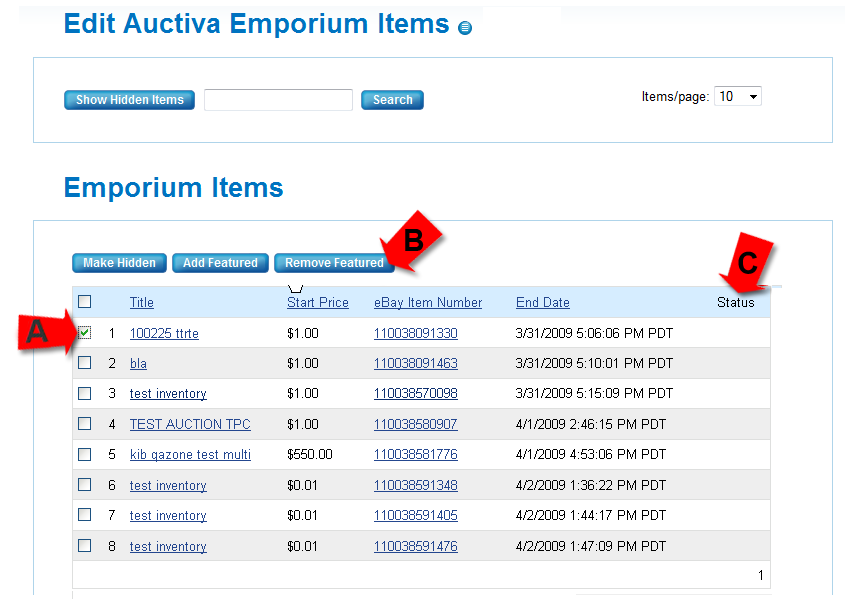Click Show Hidden Items button
Screen dimensions: 845x599
pos(129,100)
